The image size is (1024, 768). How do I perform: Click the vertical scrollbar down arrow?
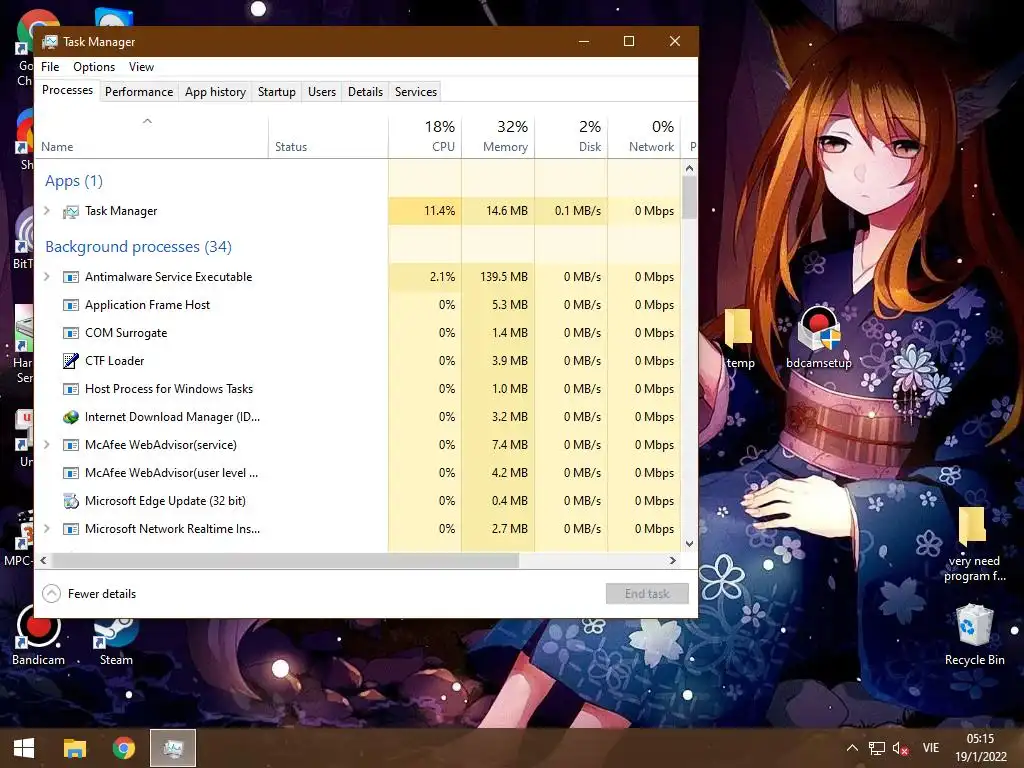pyautogui.click(x=689, y=544)
